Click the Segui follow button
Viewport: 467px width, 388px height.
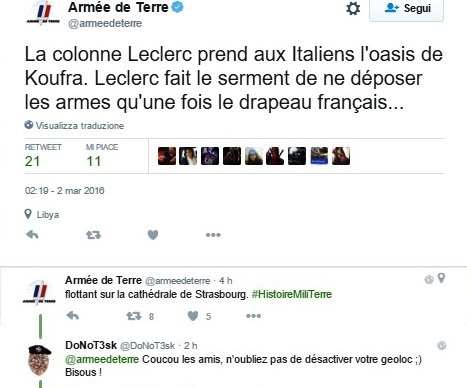coord(406,9)
